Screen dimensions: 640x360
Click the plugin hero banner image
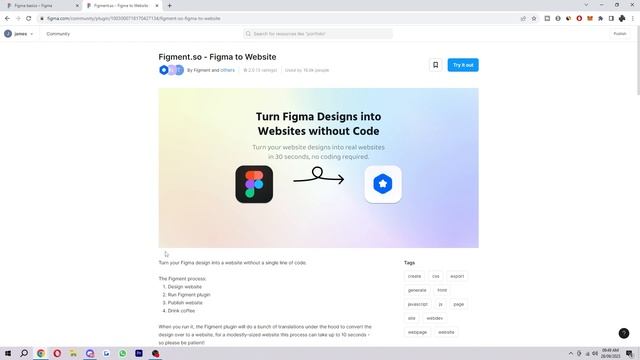click(318, 168)
